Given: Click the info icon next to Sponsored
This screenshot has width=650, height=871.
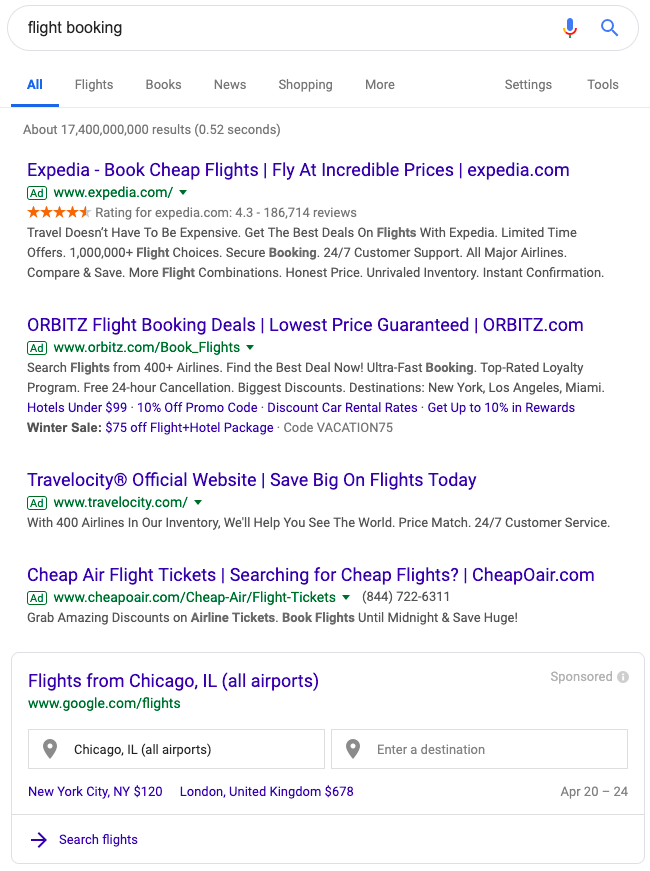Looking at the screenshot, I should coord(624,677).
